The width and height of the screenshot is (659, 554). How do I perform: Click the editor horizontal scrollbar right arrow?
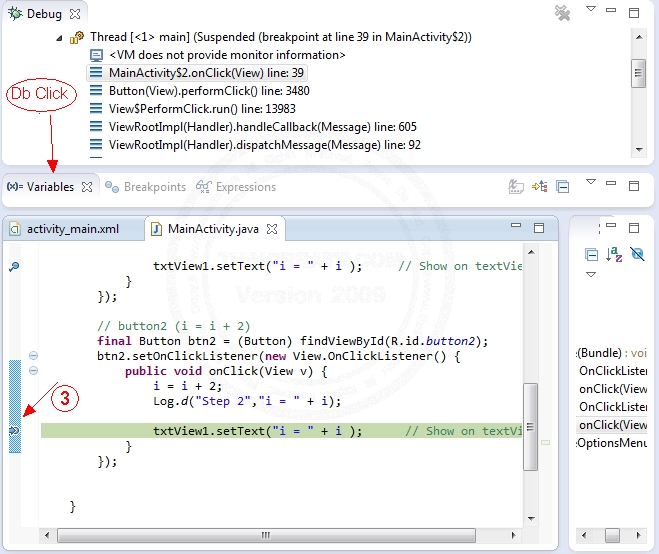coord(513,535)
